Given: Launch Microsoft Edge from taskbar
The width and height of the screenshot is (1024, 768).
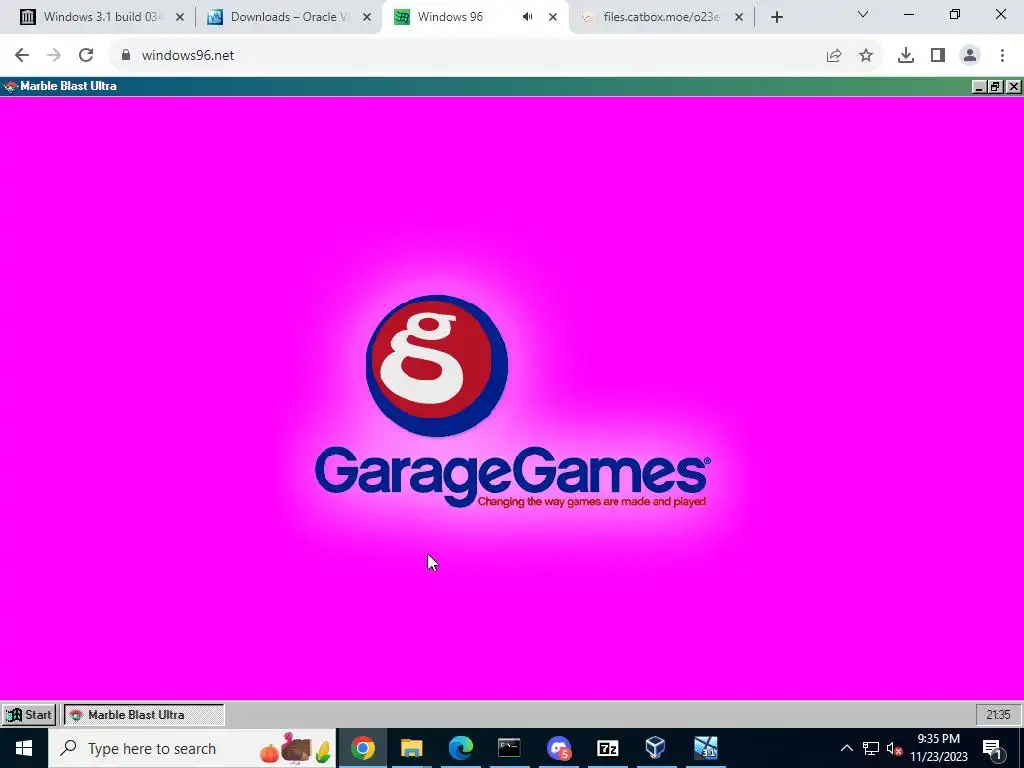Looking at the screenshot, I should point(460,748).
